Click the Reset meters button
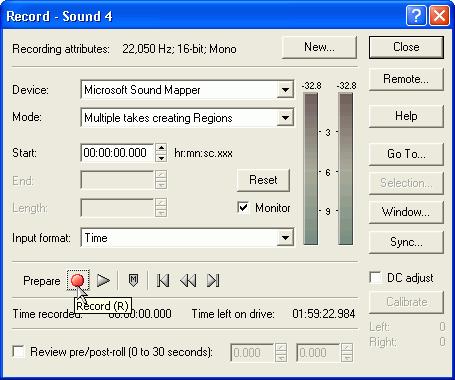455x380 pixels. click(263, 180)
